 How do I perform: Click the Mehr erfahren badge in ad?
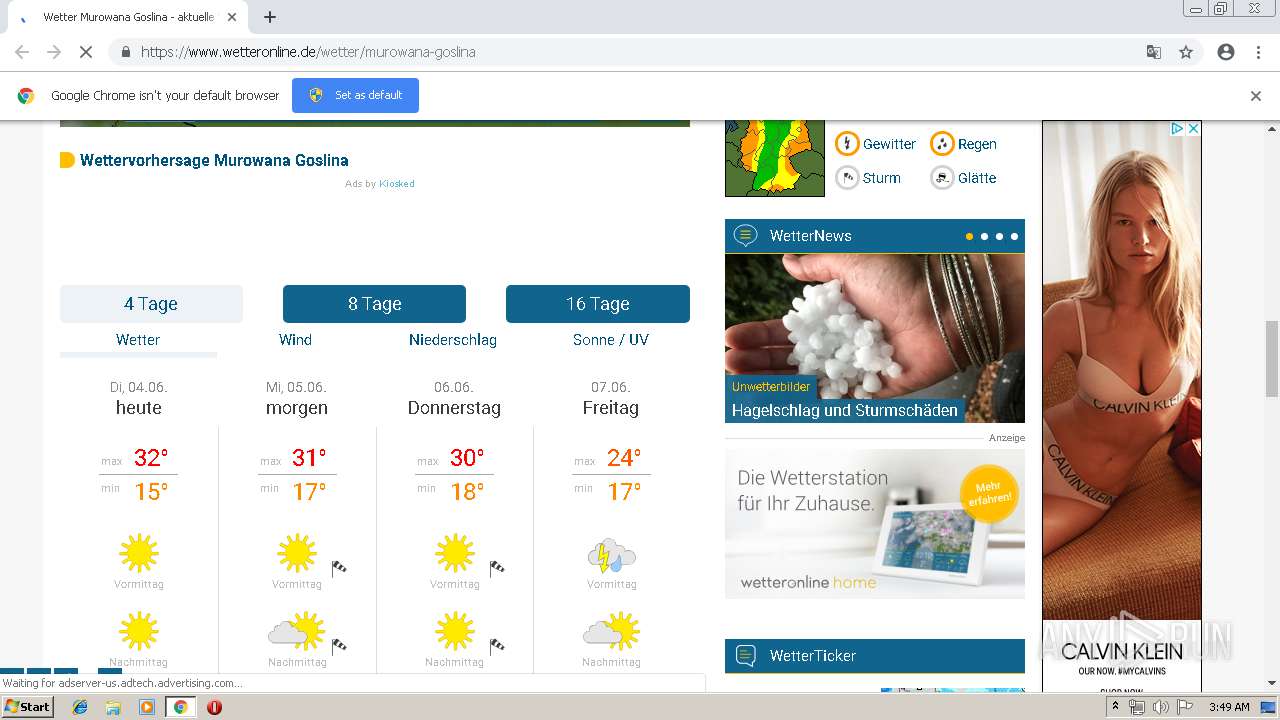click(x=989, y=493)
